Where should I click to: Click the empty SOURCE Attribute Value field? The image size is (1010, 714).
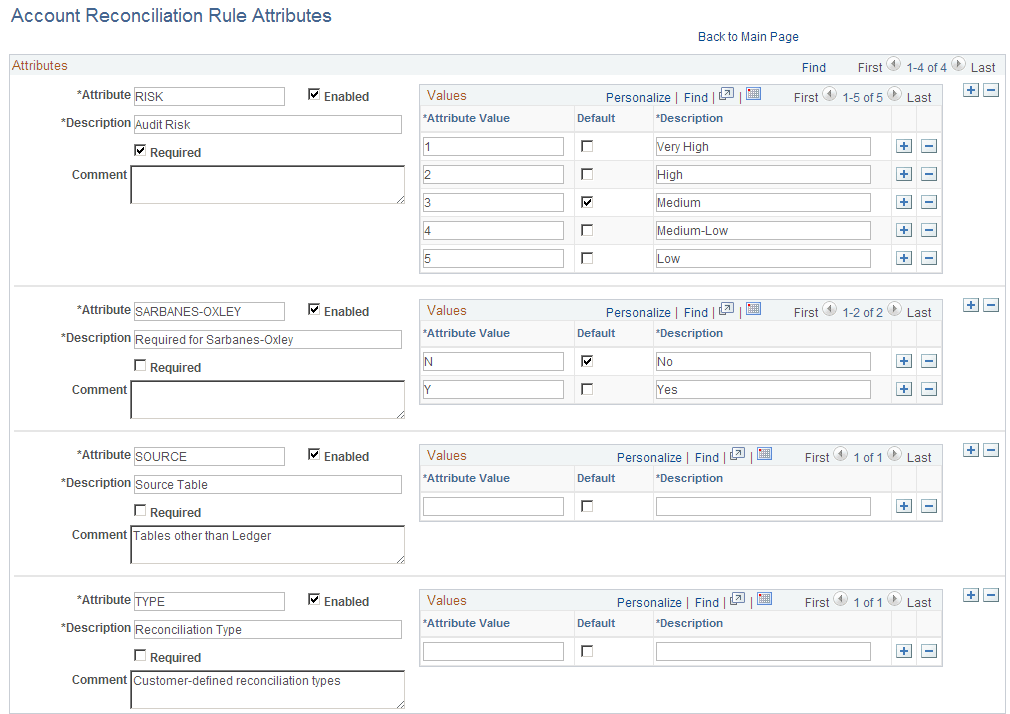tap(493, 506)
